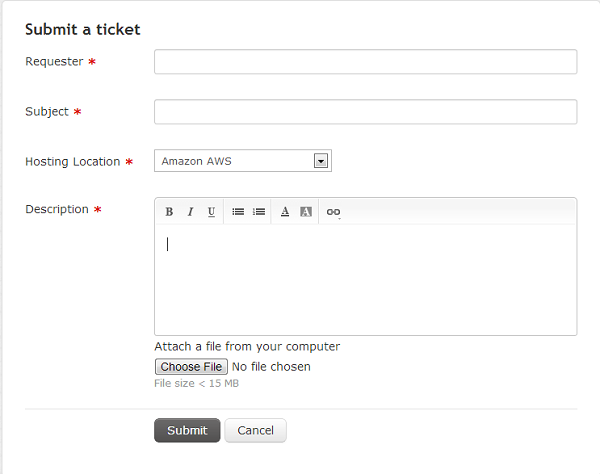Viewport: 600px width, 474px height.
Task: Toggle bold formatting in description toolbar
Action: pyautogui.click(x=169, y=212)
